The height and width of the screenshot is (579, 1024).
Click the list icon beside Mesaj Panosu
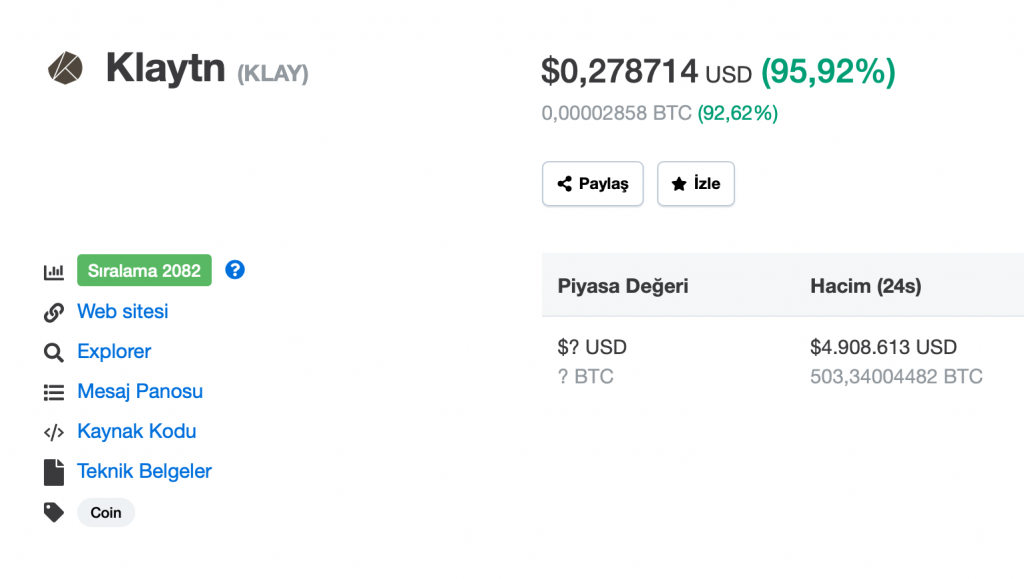click(x=54, y=392)
